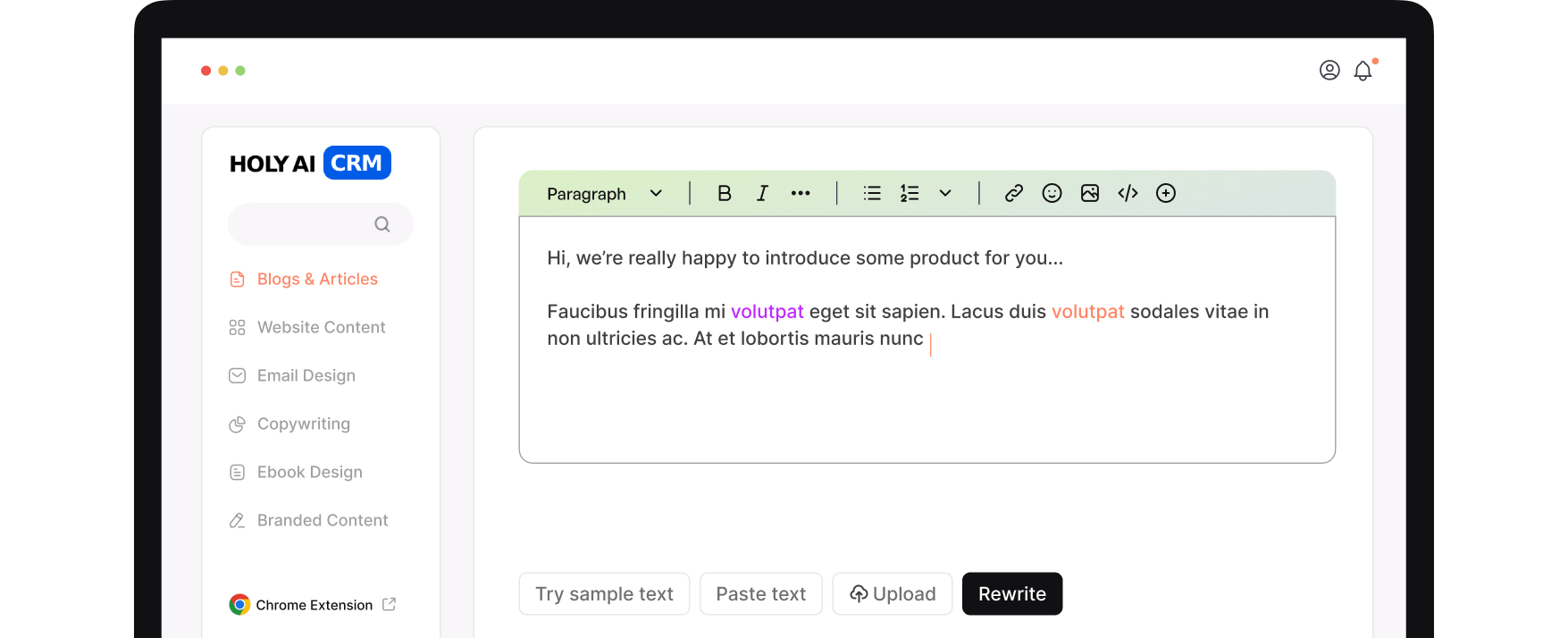Click the code block icon

pos(1128,193)
